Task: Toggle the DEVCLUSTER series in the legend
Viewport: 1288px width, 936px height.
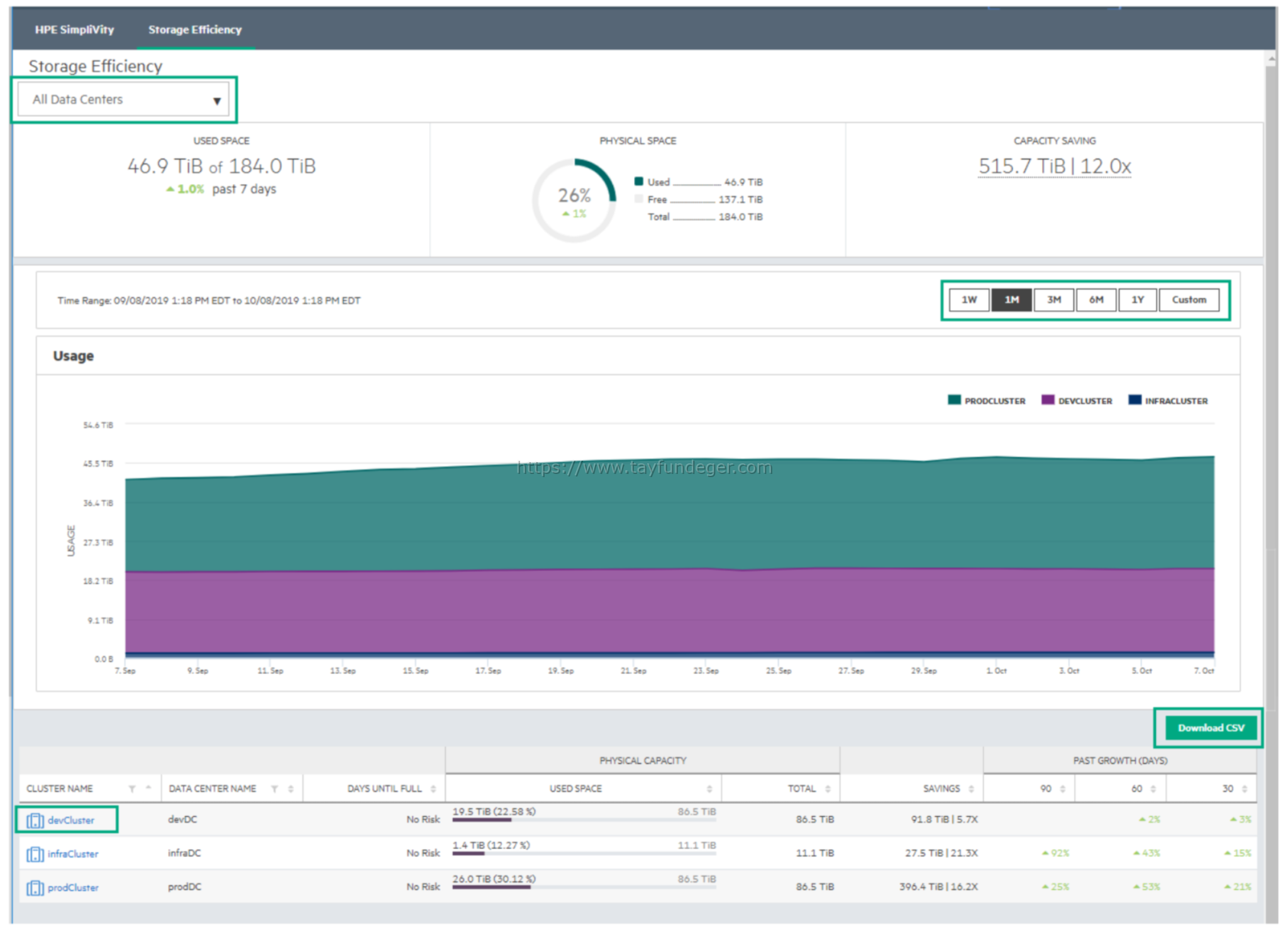Action: tap(1077, 400)
